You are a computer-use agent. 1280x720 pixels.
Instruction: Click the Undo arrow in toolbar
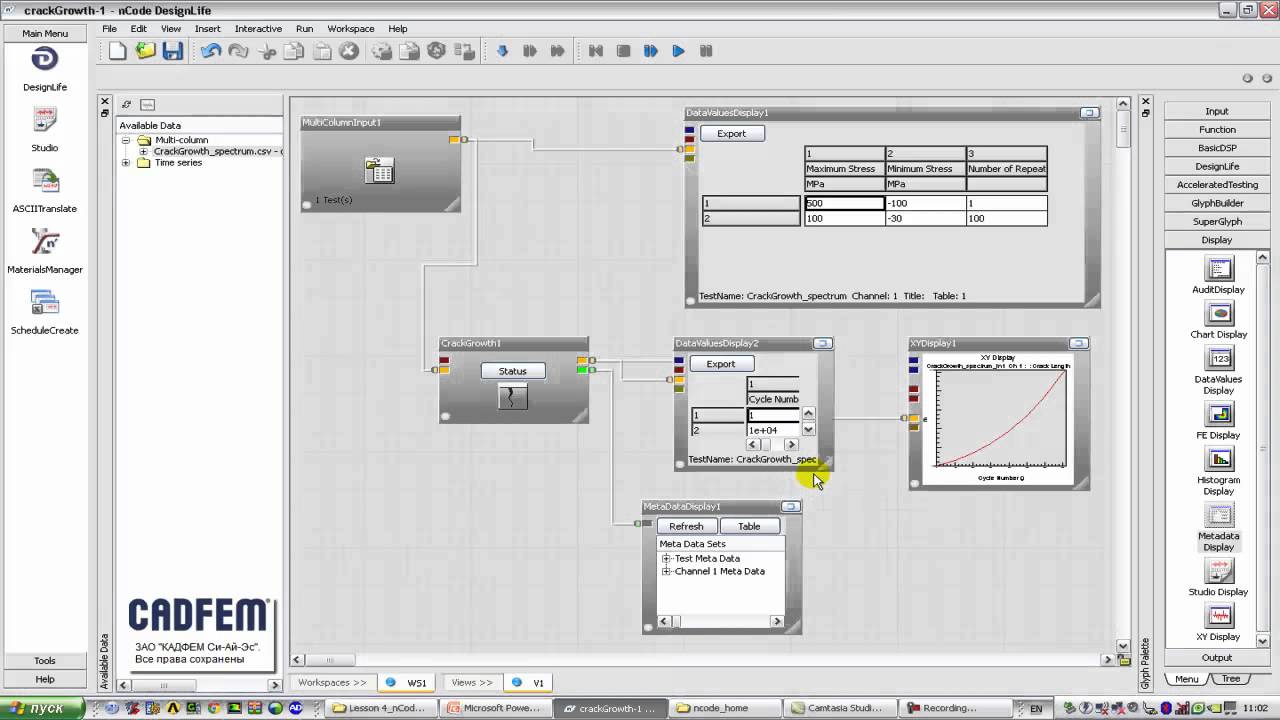[210, 51]
